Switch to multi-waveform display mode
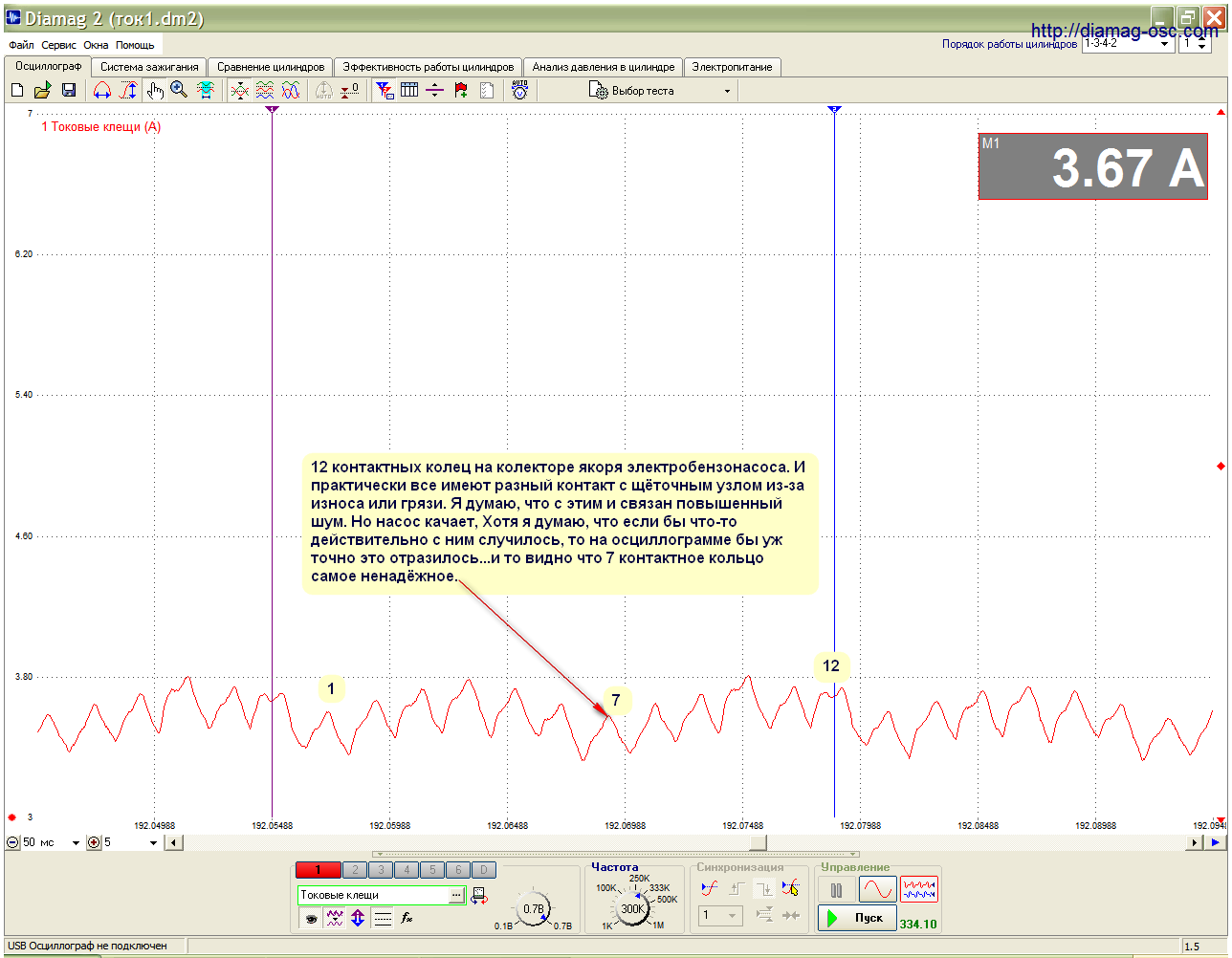1232x958 pixels. point(919,889)
